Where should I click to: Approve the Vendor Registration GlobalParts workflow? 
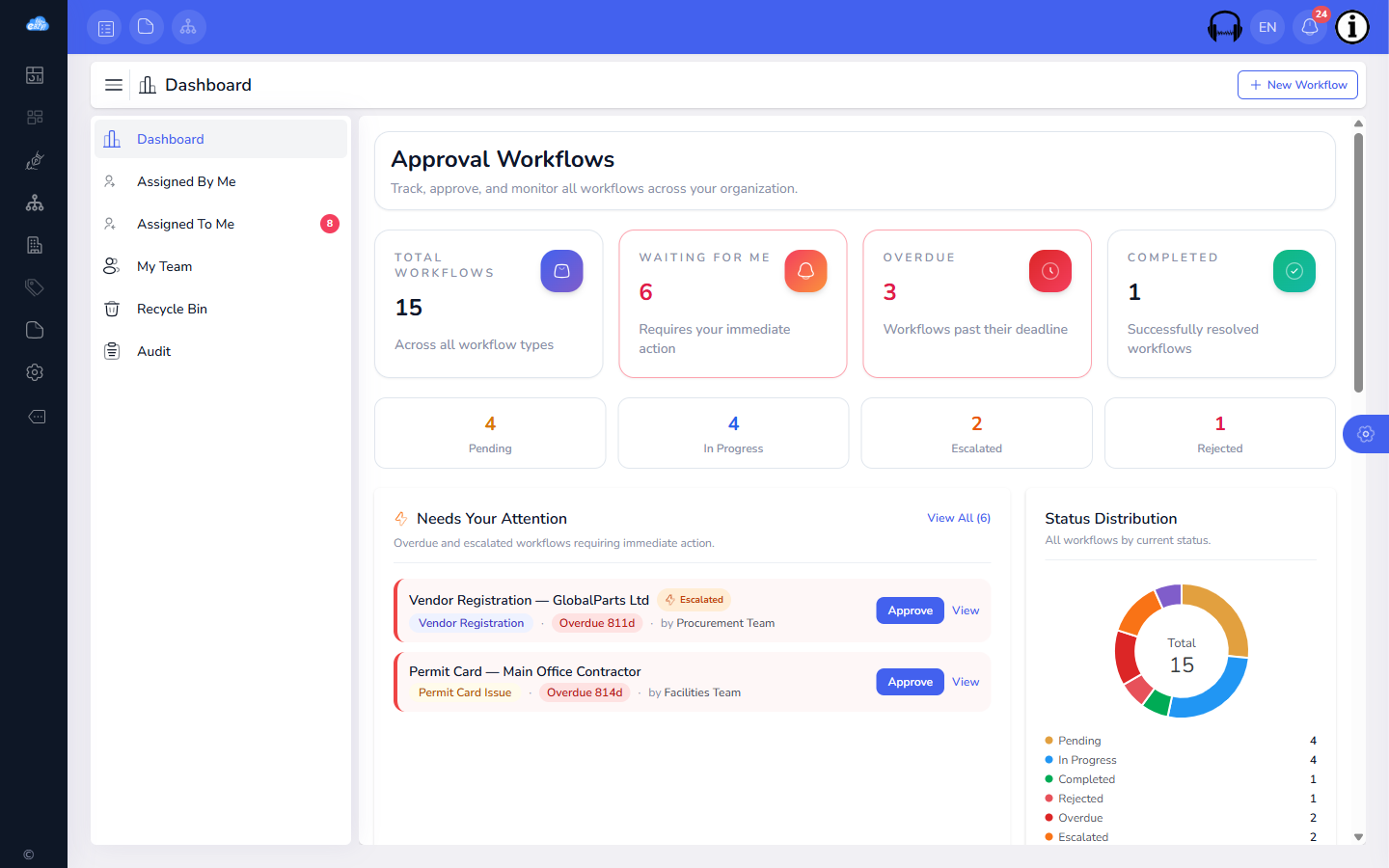[x=910, y=610]
